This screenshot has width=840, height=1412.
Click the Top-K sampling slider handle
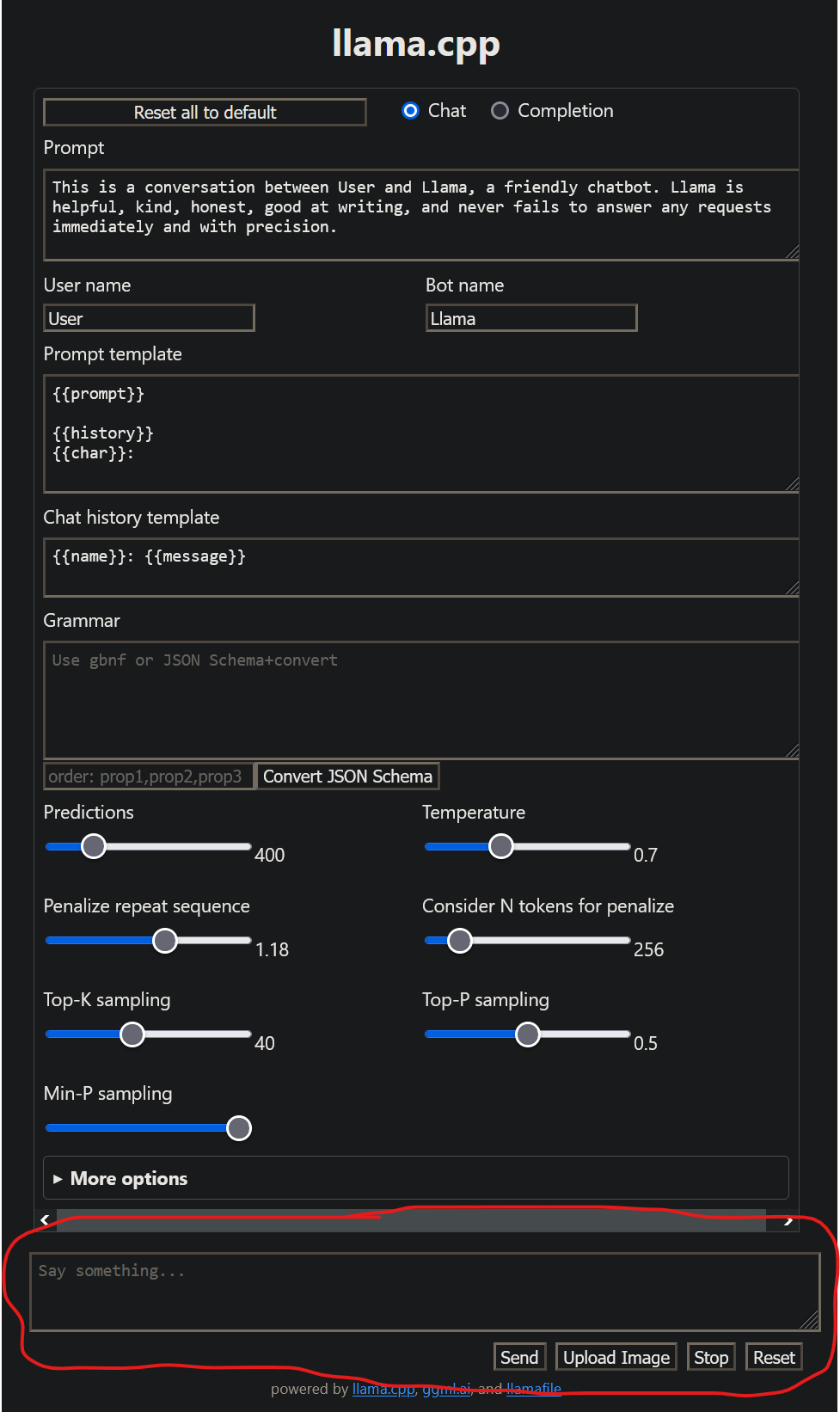click(x=132, y=1034)
